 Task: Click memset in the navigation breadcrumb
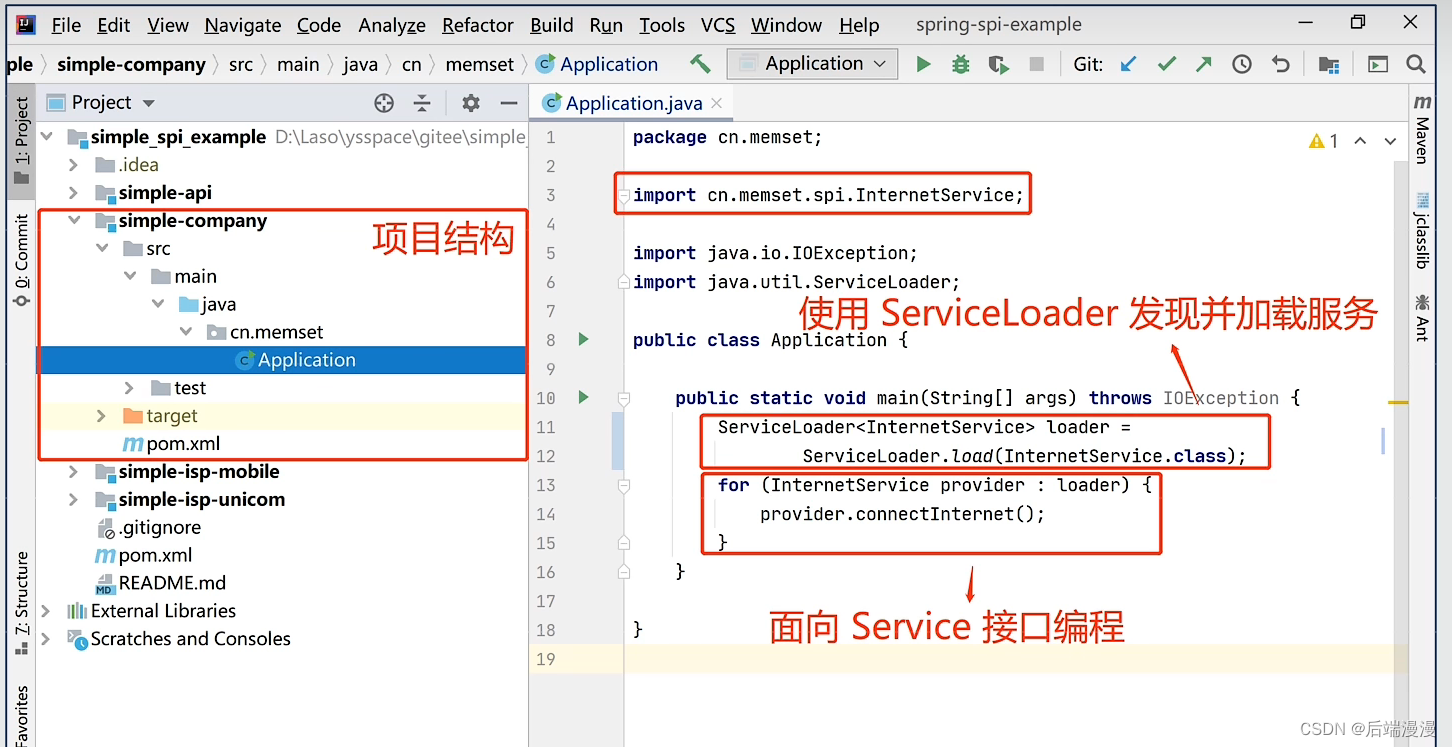tap(480, 65)
